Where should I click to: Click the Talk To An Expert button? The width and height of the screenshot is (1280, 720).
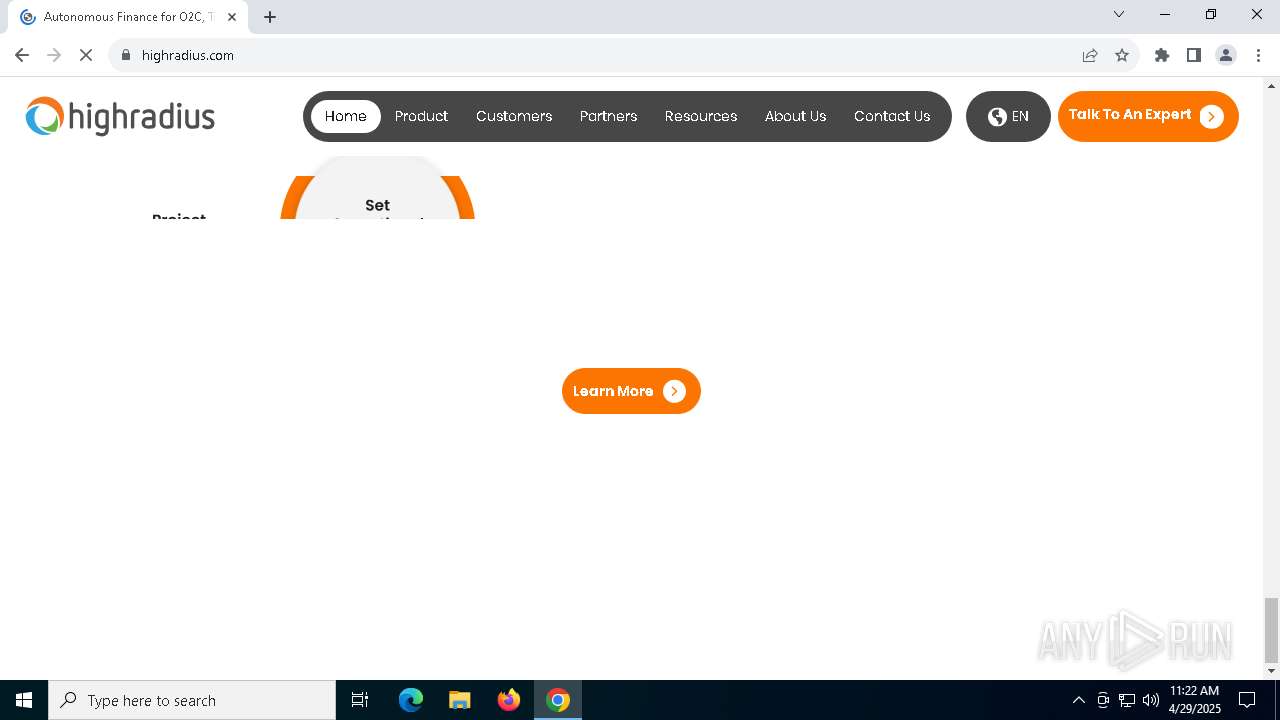tap(1148, 116)
